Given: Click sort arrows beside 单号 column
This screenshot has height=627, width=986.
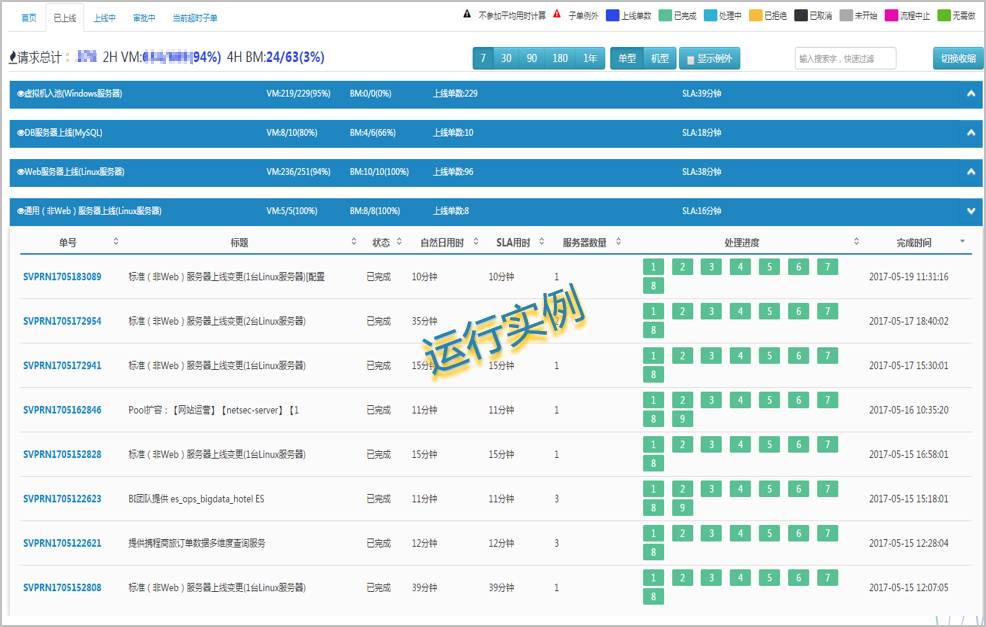Looking at the screenshot, I should [x=116, y=241].
